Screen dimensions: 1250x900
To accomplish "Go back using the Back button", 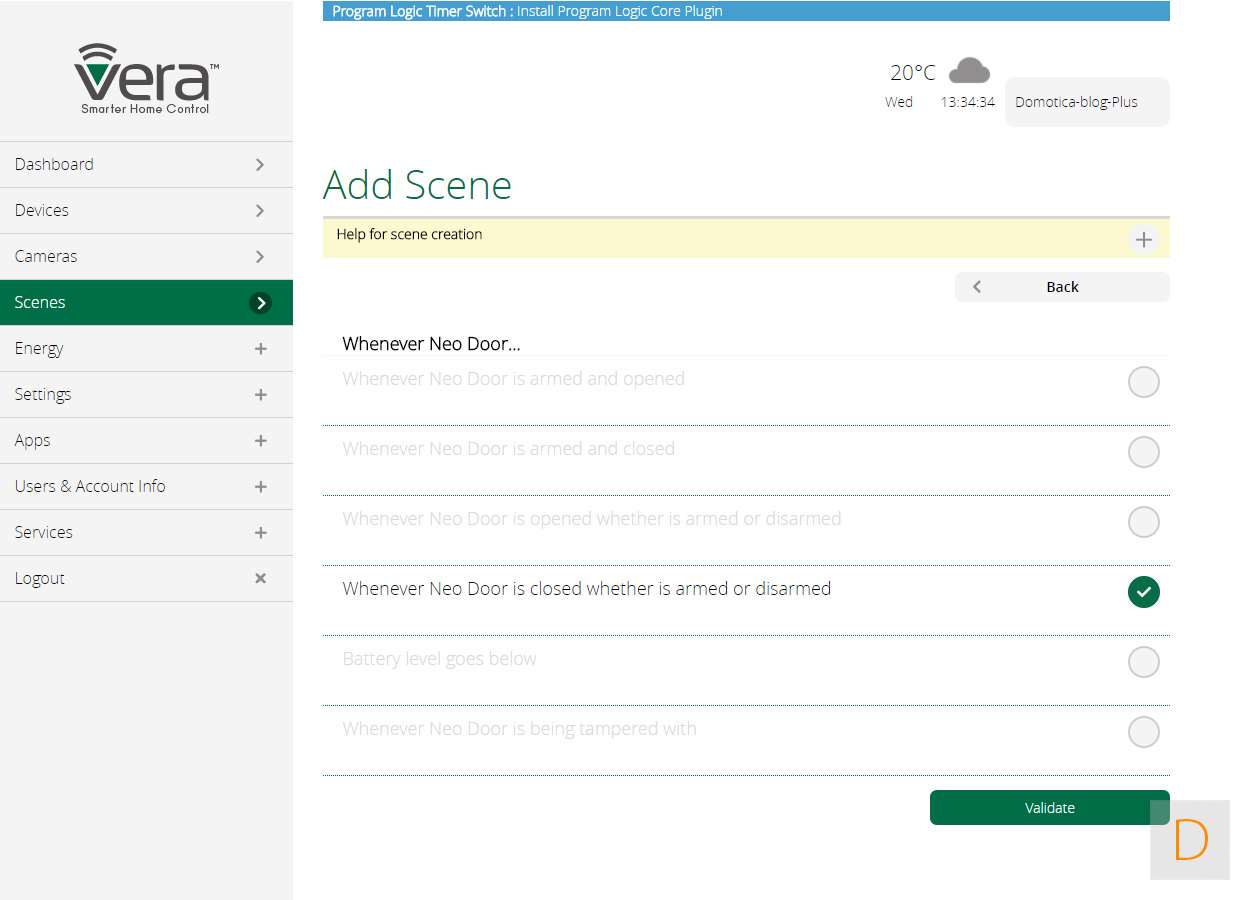I will (x=1061, y=287).
